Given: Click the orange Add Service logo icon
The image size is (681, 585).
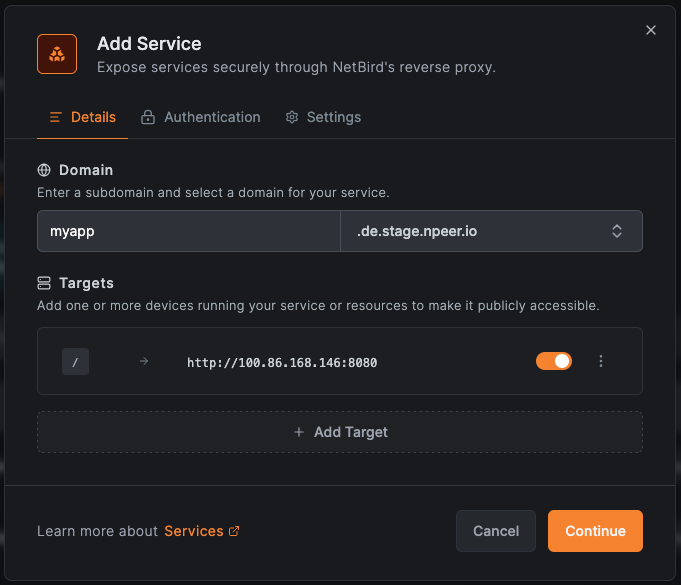Looking at the screenshot, I should pos(57,54).
